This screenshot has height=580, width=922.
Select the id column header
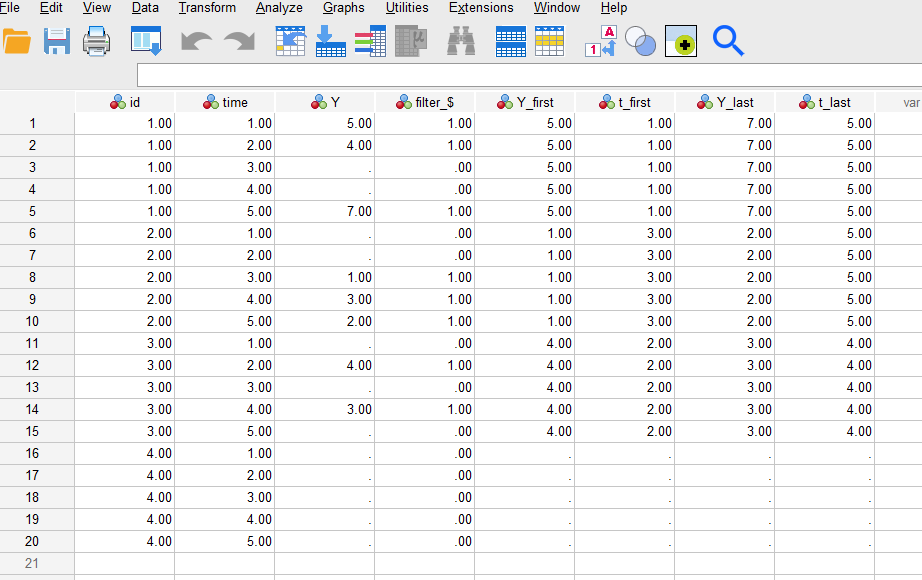point(125,102)
